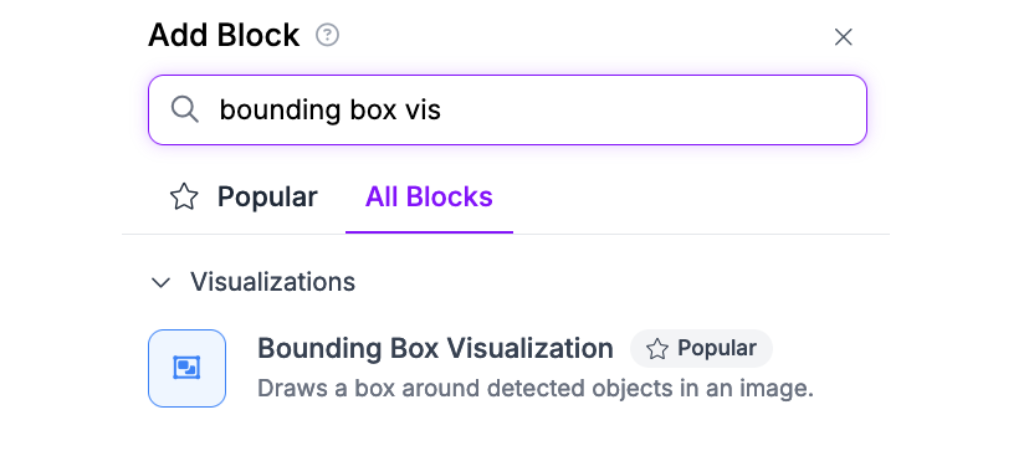Screen dimensions: 1012x458
Task: Place cursor after "vis" in search text
Action: tap(442, 110)
